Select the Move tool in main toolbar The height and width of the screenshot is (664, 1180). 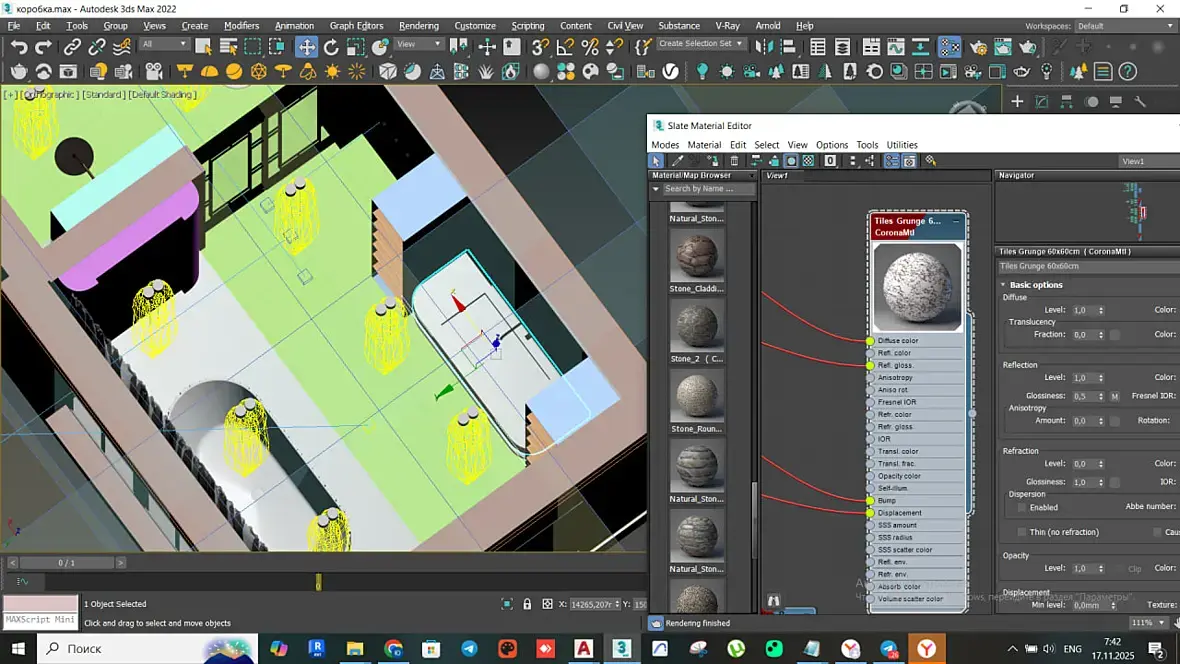[306, 47]
